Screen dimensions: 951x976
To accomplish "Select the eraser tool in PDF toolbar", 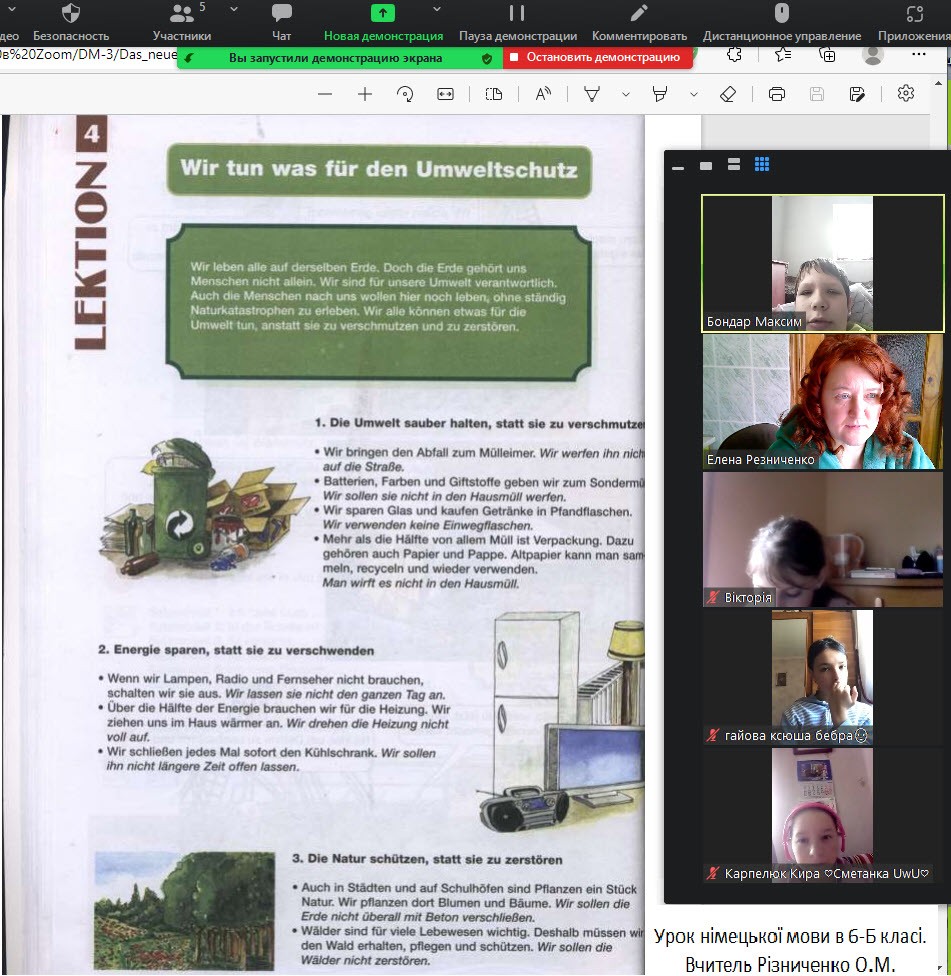I will (x=728, y=94).
